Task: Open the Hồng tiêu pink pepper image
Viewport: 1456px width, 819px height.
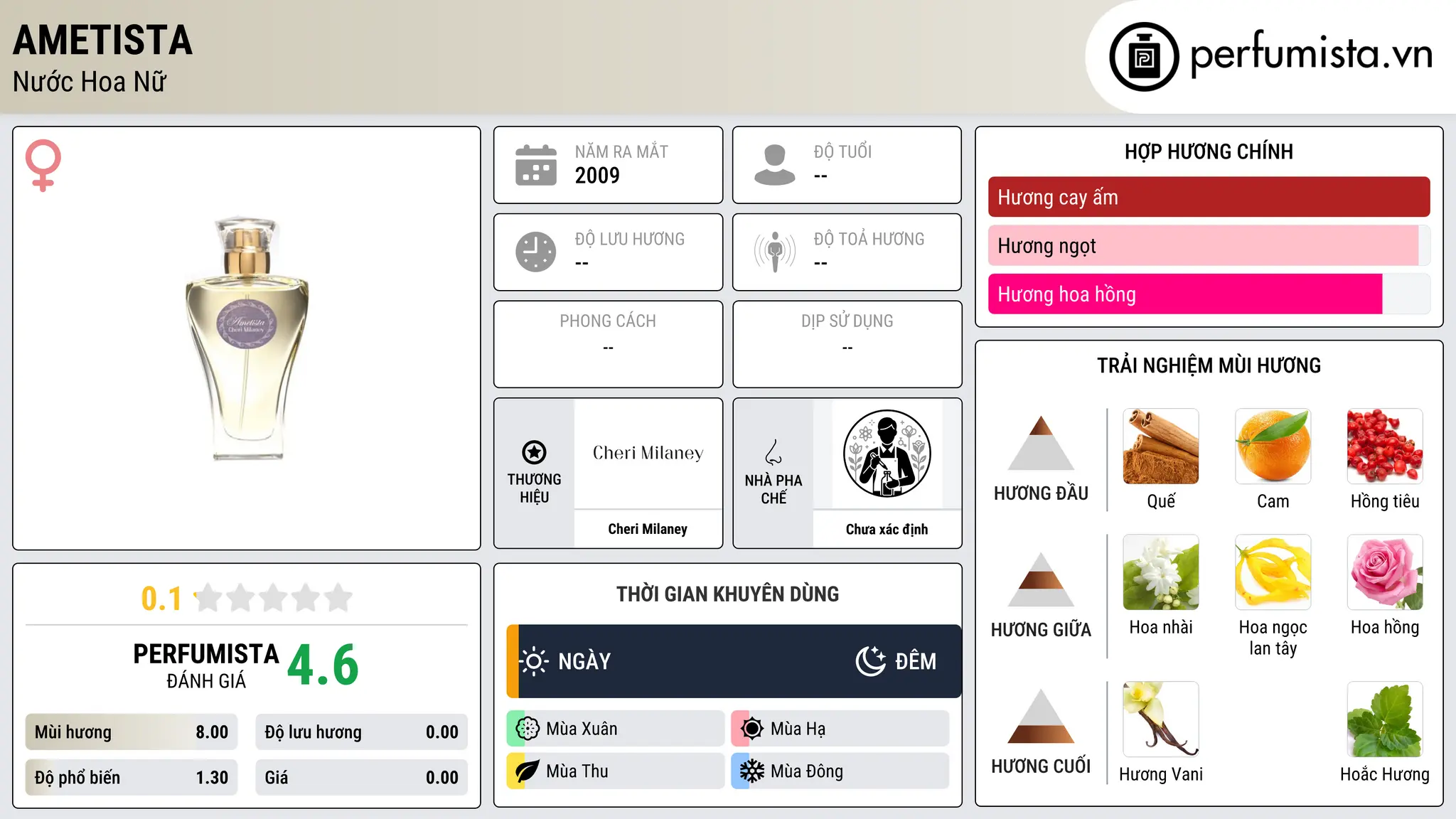Action: pyautogui.click(x=1385, y=446)
